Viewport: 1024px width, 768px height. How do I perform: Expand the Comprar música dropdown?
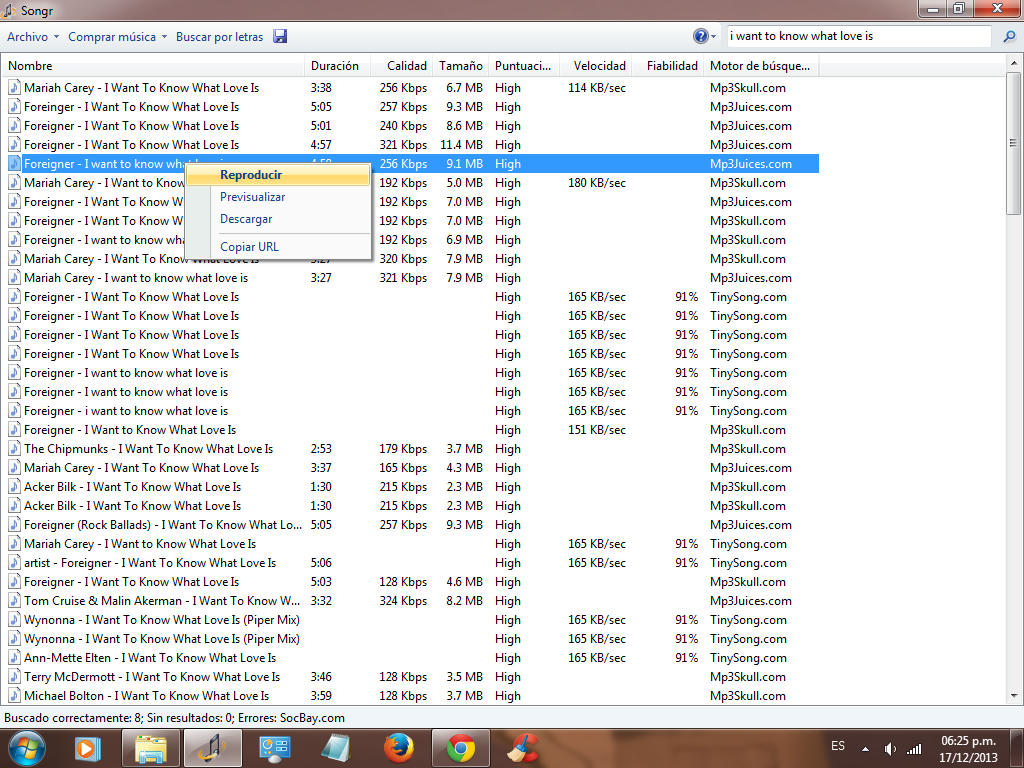117,37
